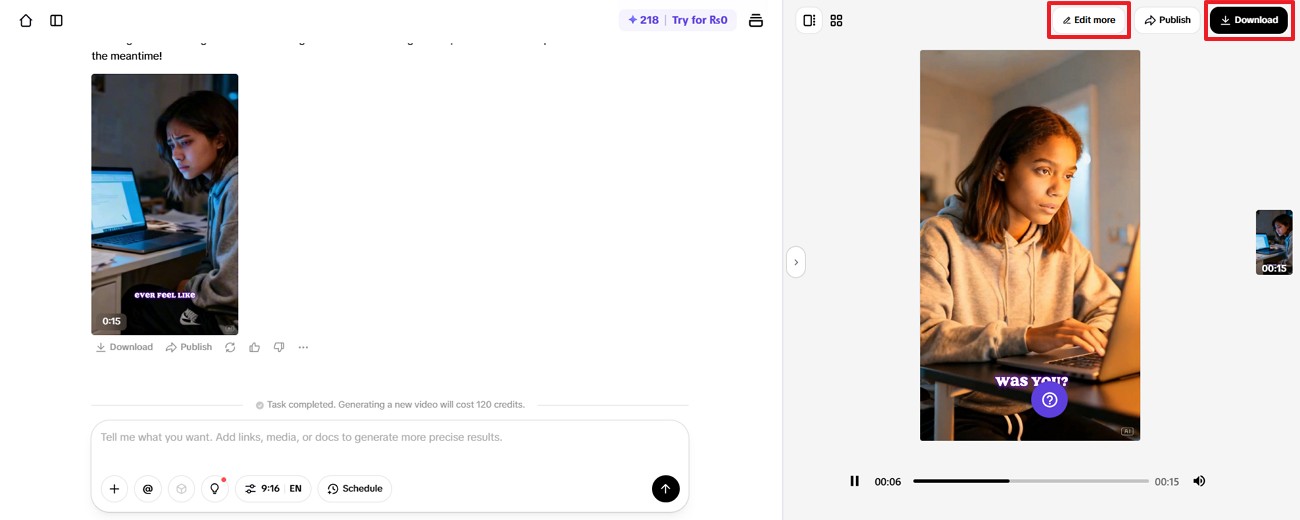The height and width of the screenshot is (520, 1300).
Task: Click the 00:15 total duration beside volume
Action: pyautogui.click(x=1167, y=482)
